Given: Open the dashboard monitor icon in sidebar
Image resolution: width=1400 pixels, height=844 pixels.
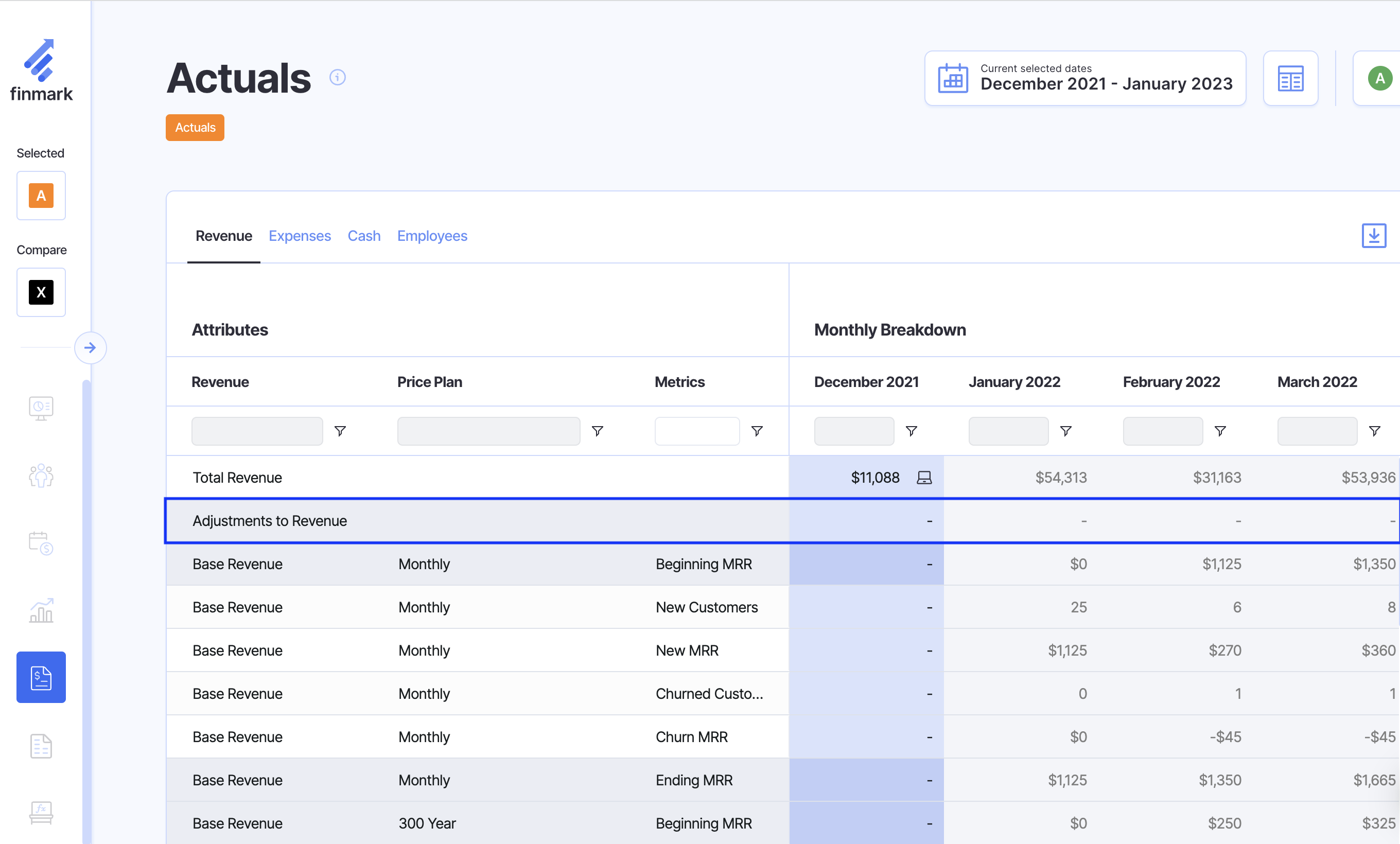Looking at the screenshot, I should click(x=41, y=408).
